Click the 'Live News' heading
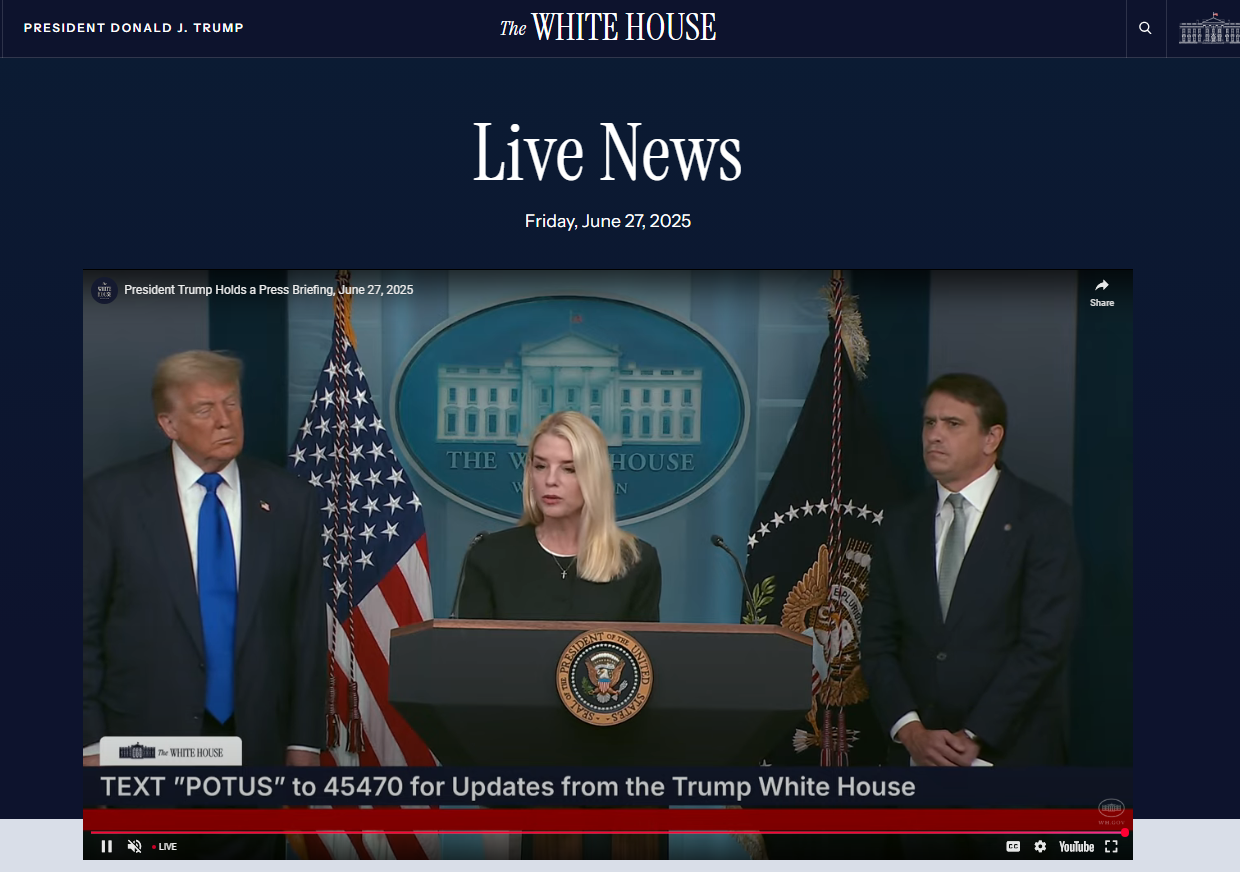 click(608, 153)
